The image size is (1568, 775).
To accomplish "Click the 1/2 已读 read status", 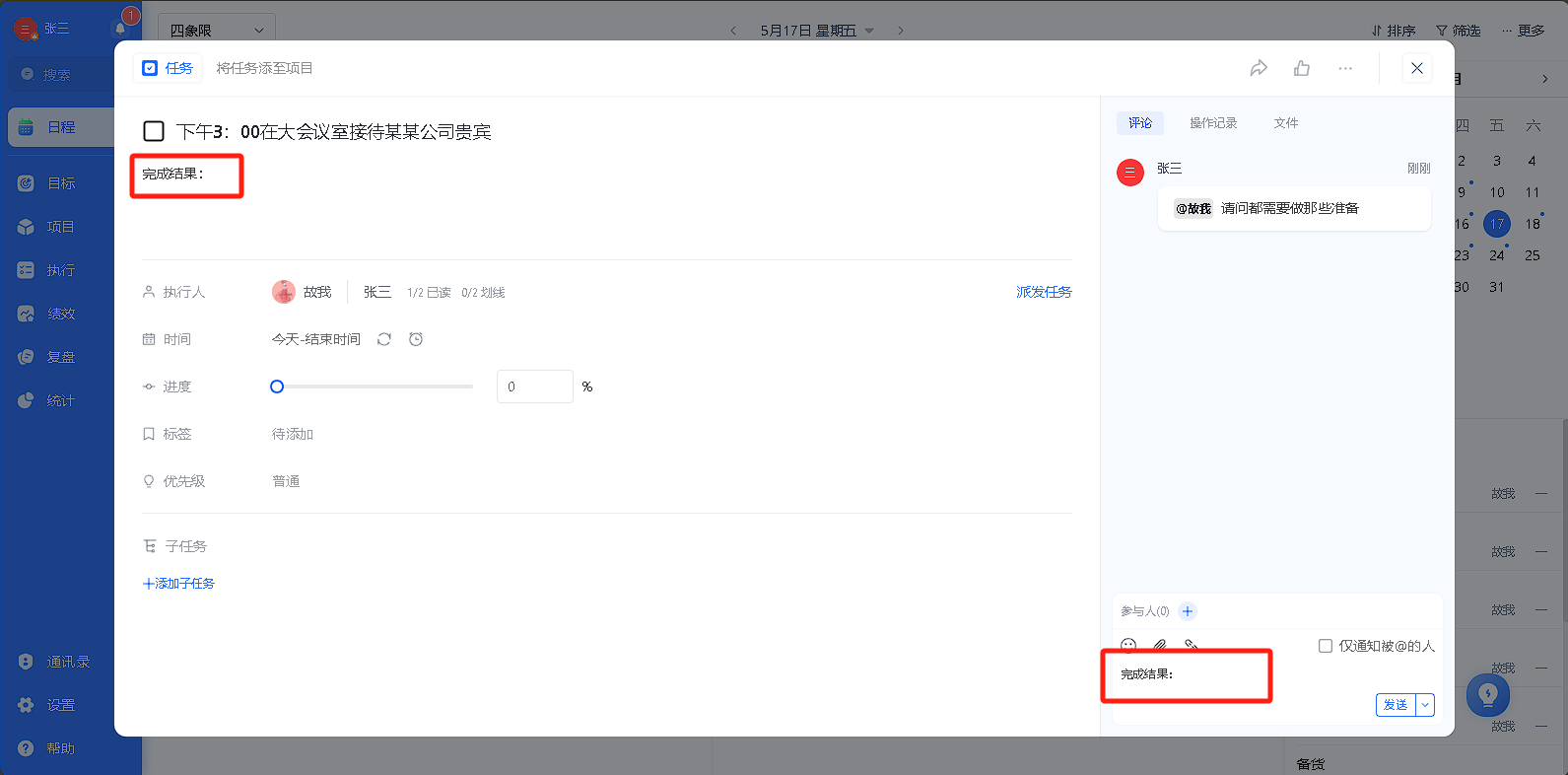I will pyautogui.click(x=429, y=293).
